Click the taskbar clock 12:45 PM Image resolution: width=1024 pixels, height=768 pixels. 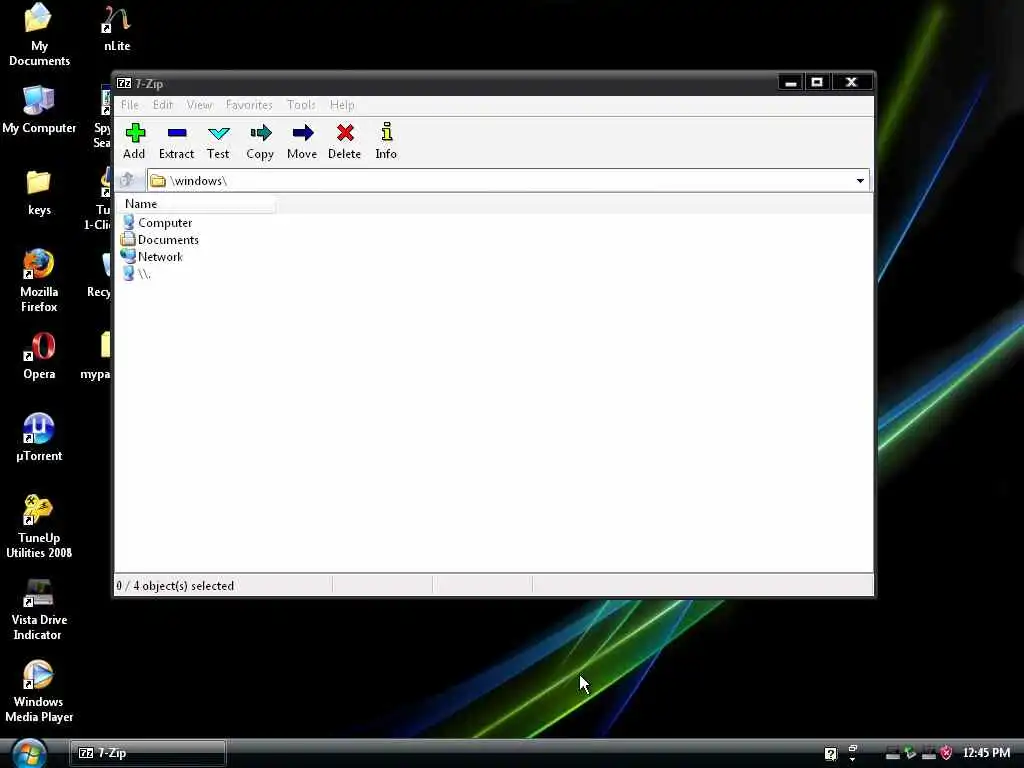point(986,753)
